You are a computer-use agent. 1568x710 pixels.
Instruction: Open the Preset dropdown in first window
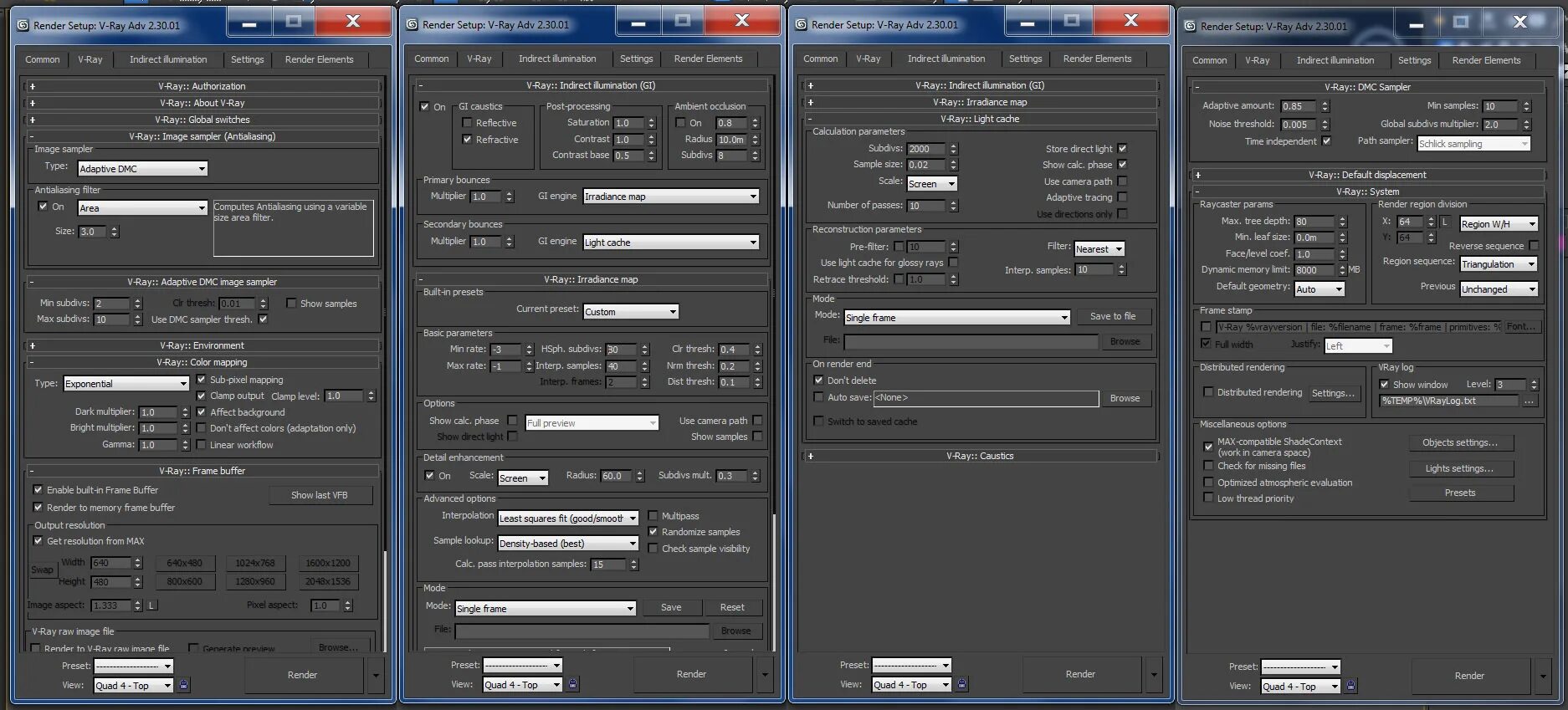pyautogui.click(x=134, y=666)
